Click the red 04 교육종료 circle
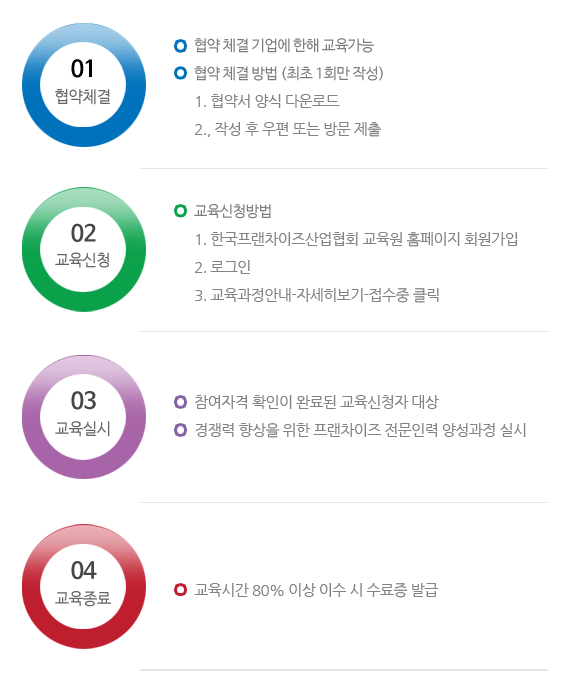This screenshot has width=588, height=684. pyautogui.click(x=84, y=586)
